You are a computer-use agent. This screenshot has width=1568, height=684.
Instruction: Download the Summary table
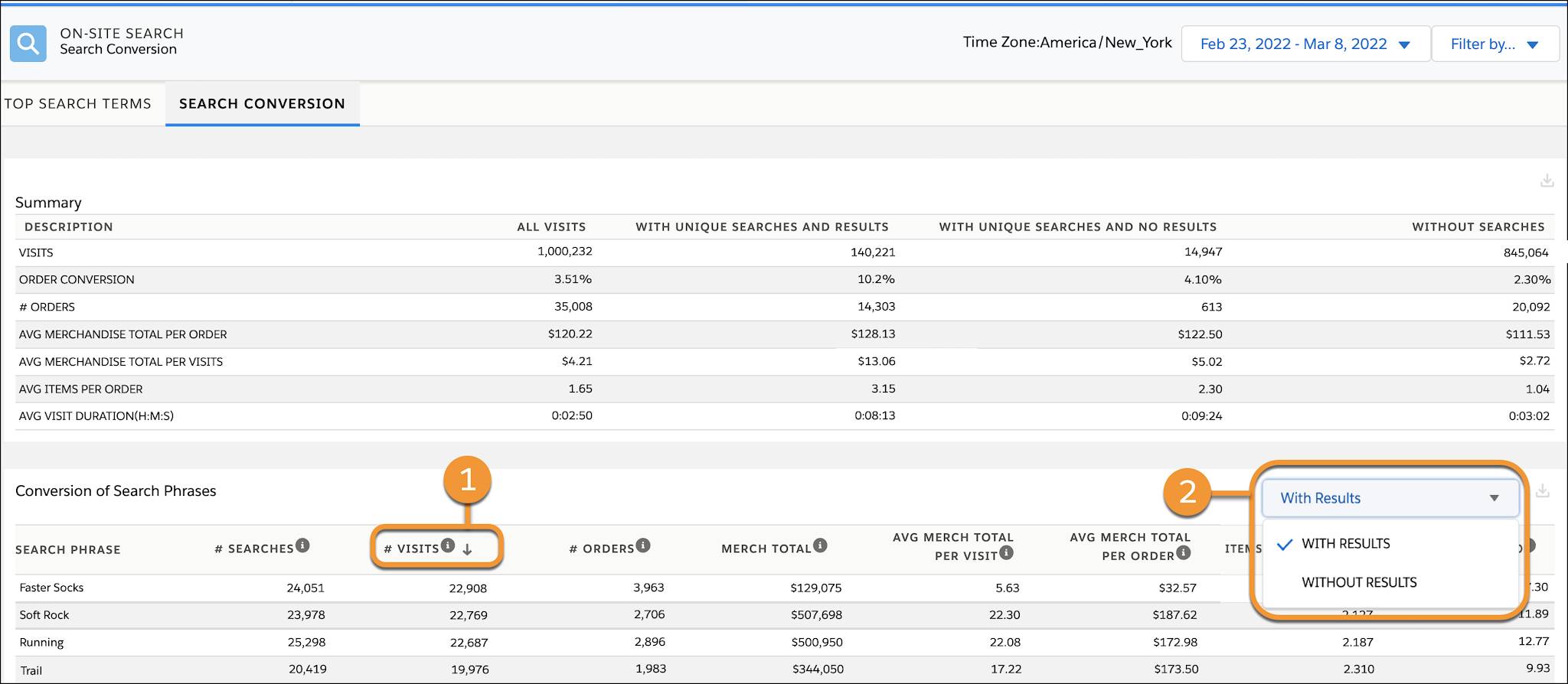click(1547, 181)
